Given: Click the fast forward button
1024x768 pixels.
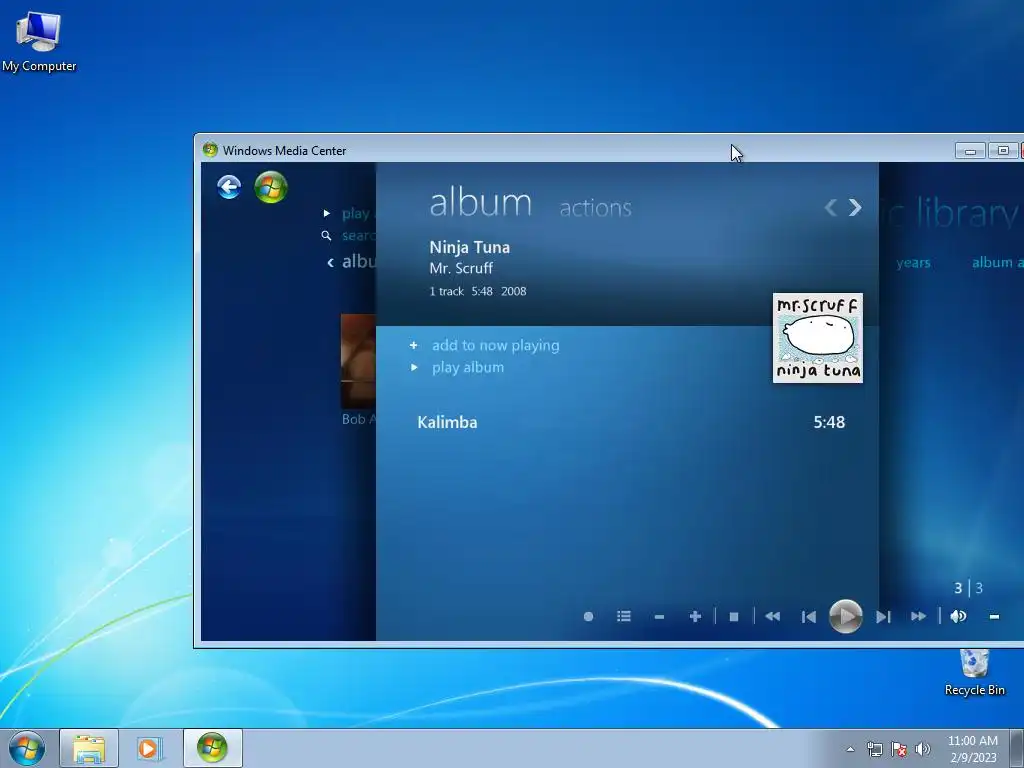Looking at the screenshot, I should pyautogui.click(x=918, y=616).
